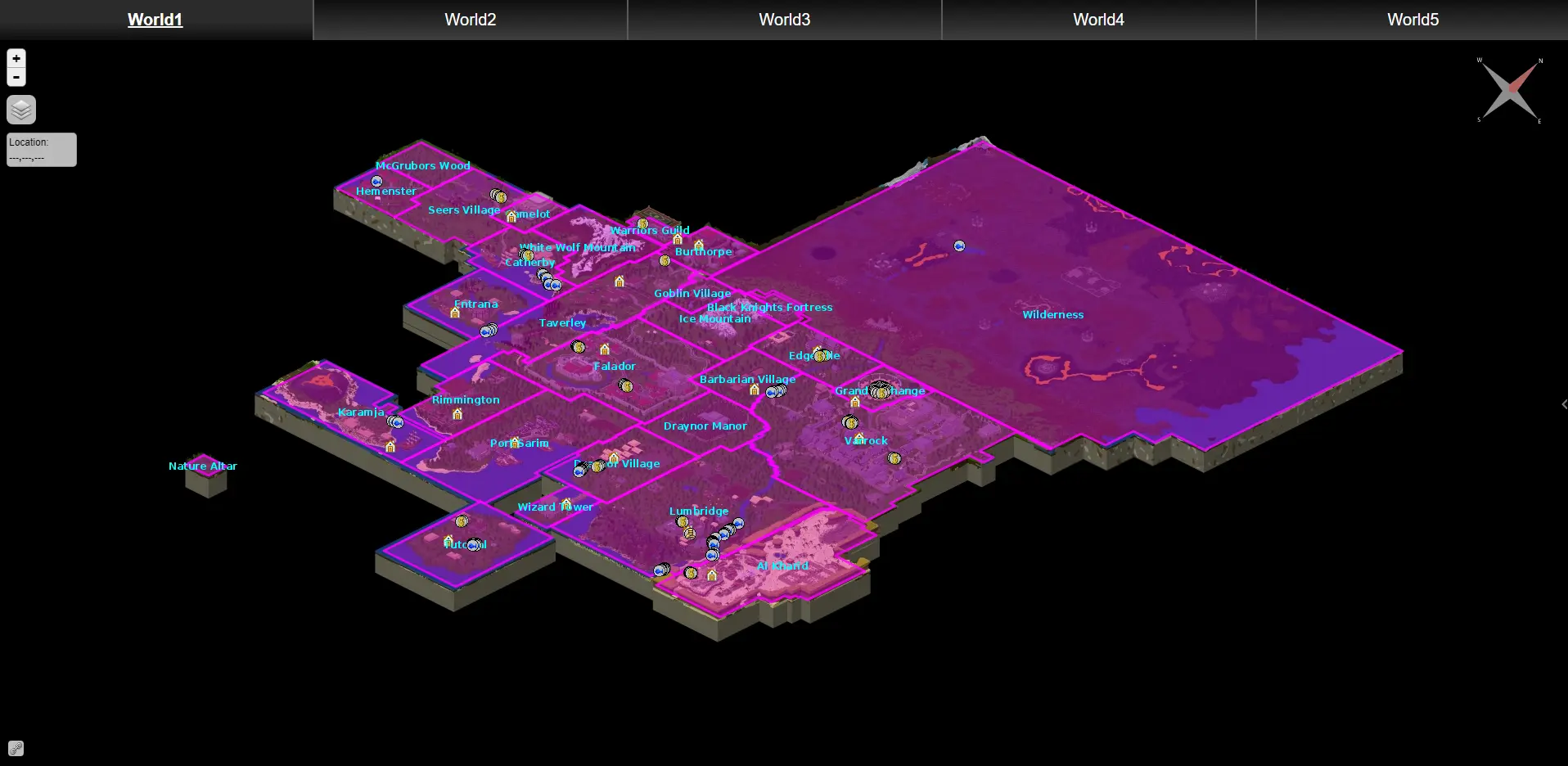Image resolution: width=1568 pixels, height=766 pixels.
Task: Click the blue marker near Hemenster
Action: point(376,181)
